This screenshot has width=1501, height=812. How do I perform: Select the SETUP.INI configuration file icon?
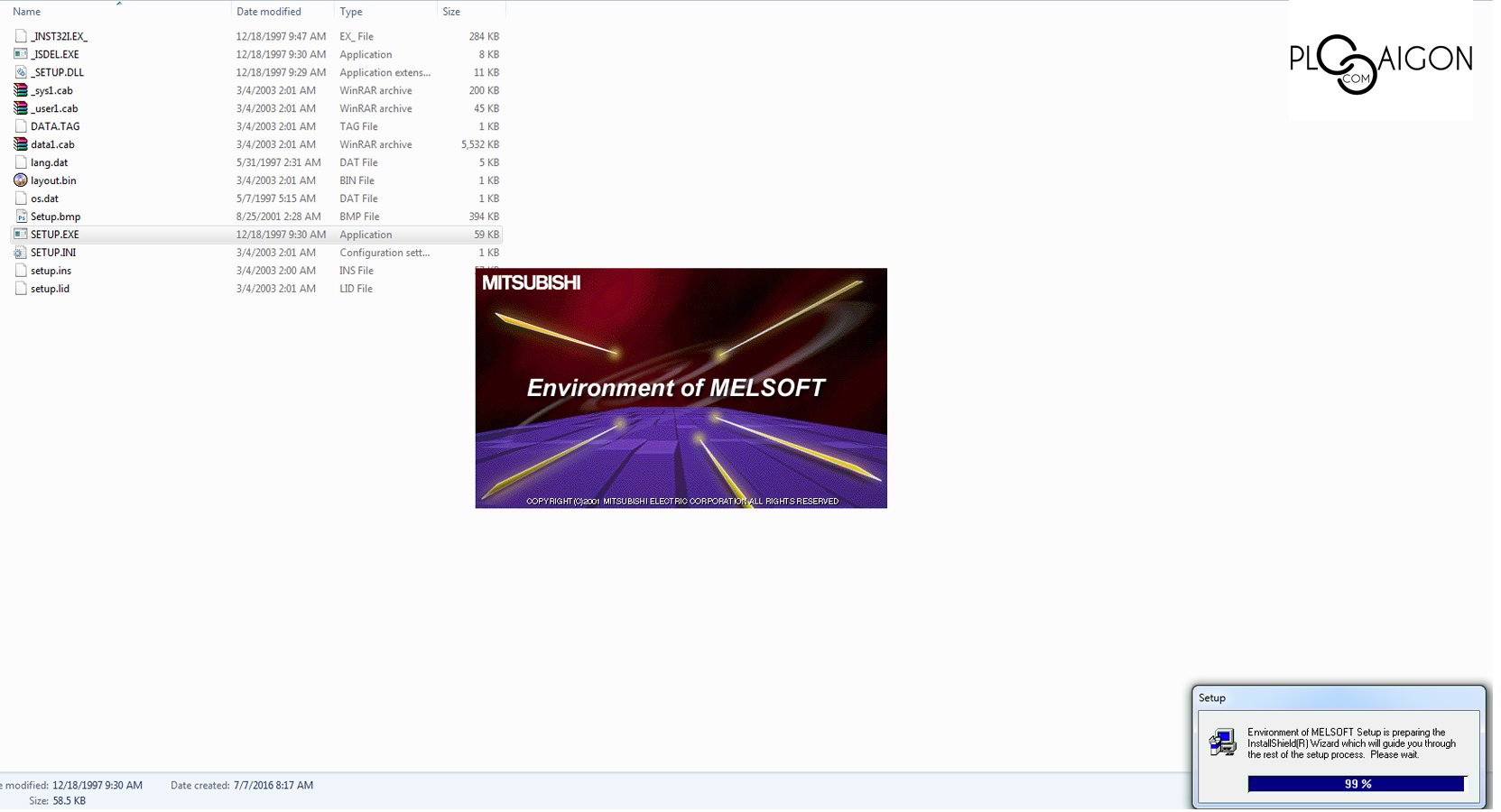point(21,253)
